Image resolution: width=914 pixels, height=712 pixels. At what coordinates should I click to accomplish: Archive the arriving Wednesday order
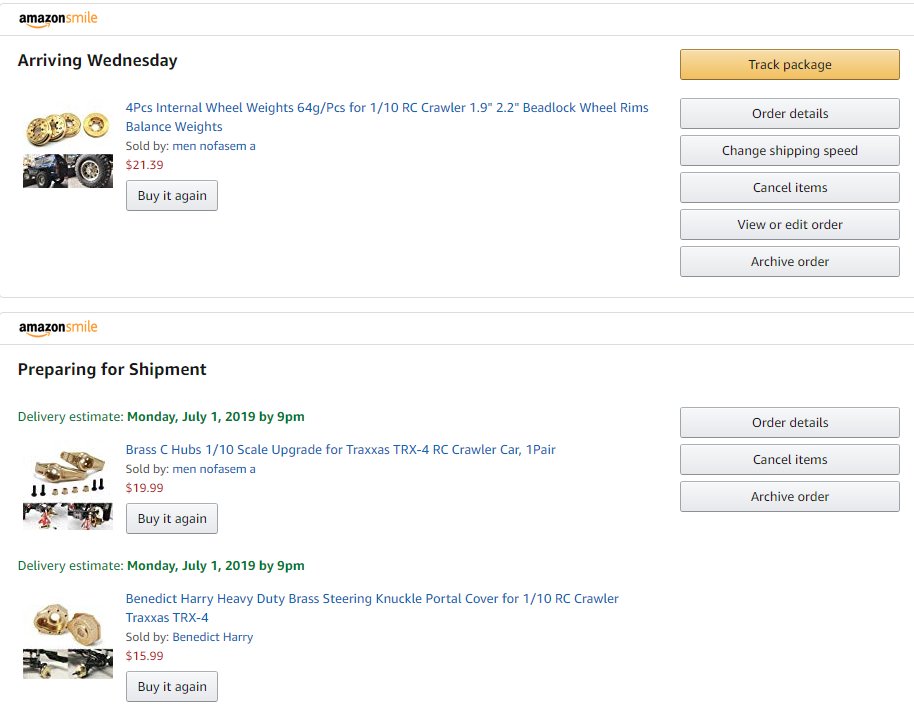(789, 262)
